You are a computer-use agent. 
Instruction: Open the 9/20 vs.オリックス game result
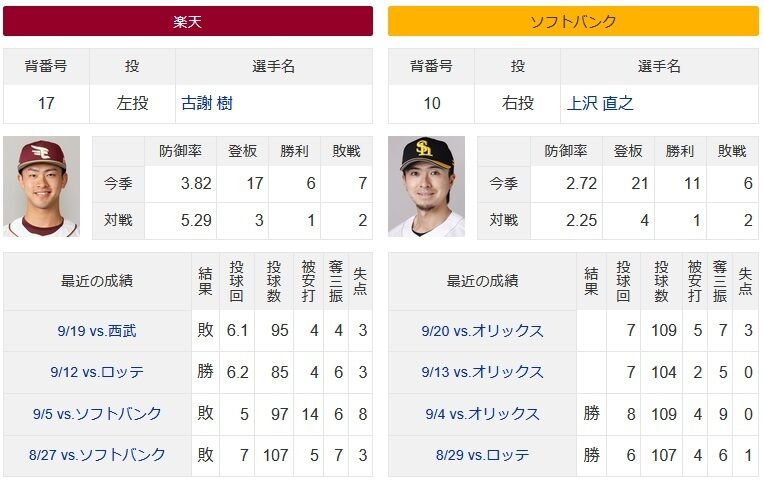pyautogui.click(x=482, y=330)
